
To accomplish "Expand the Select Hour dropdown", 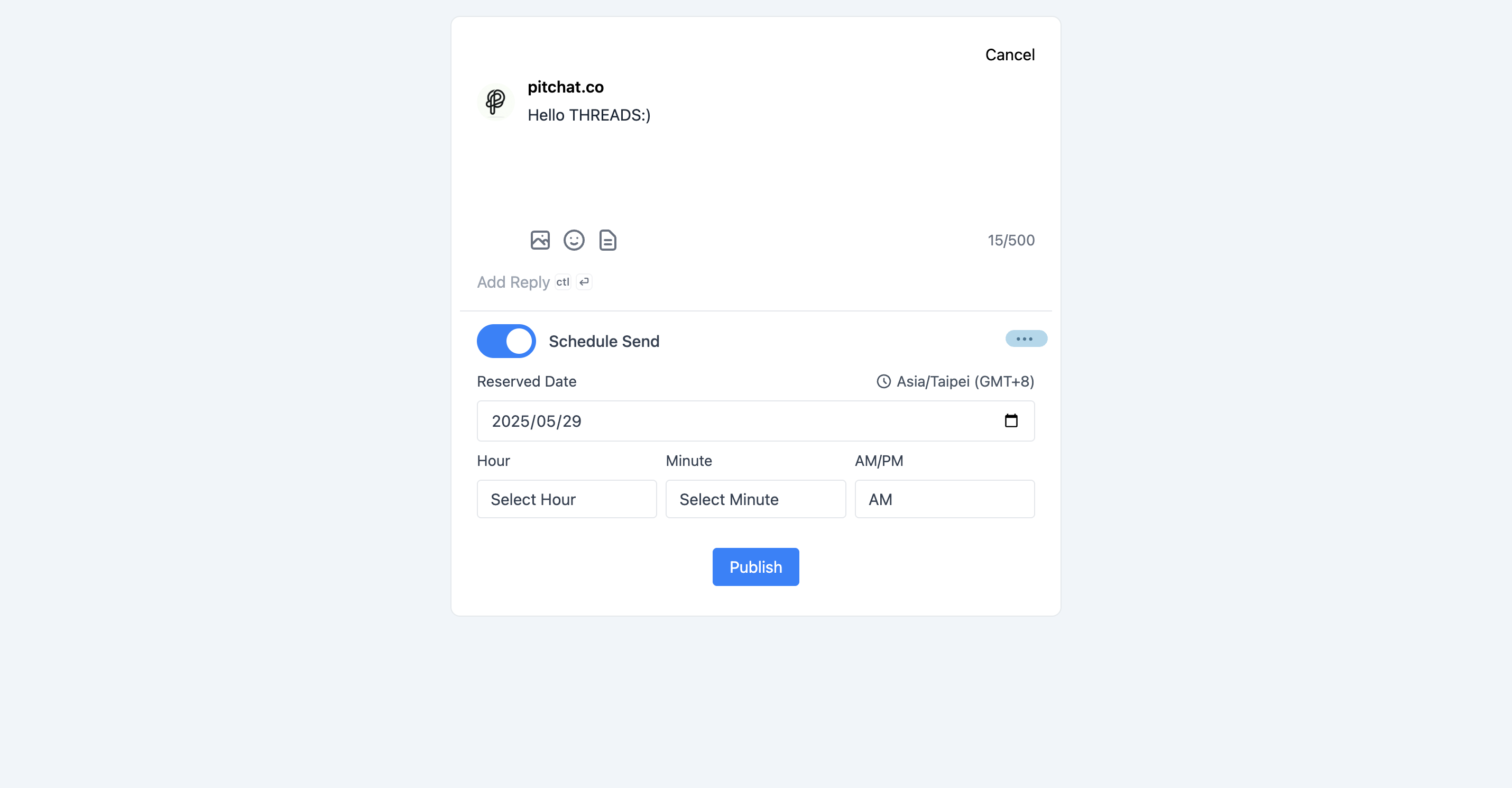I will (566, 499).
